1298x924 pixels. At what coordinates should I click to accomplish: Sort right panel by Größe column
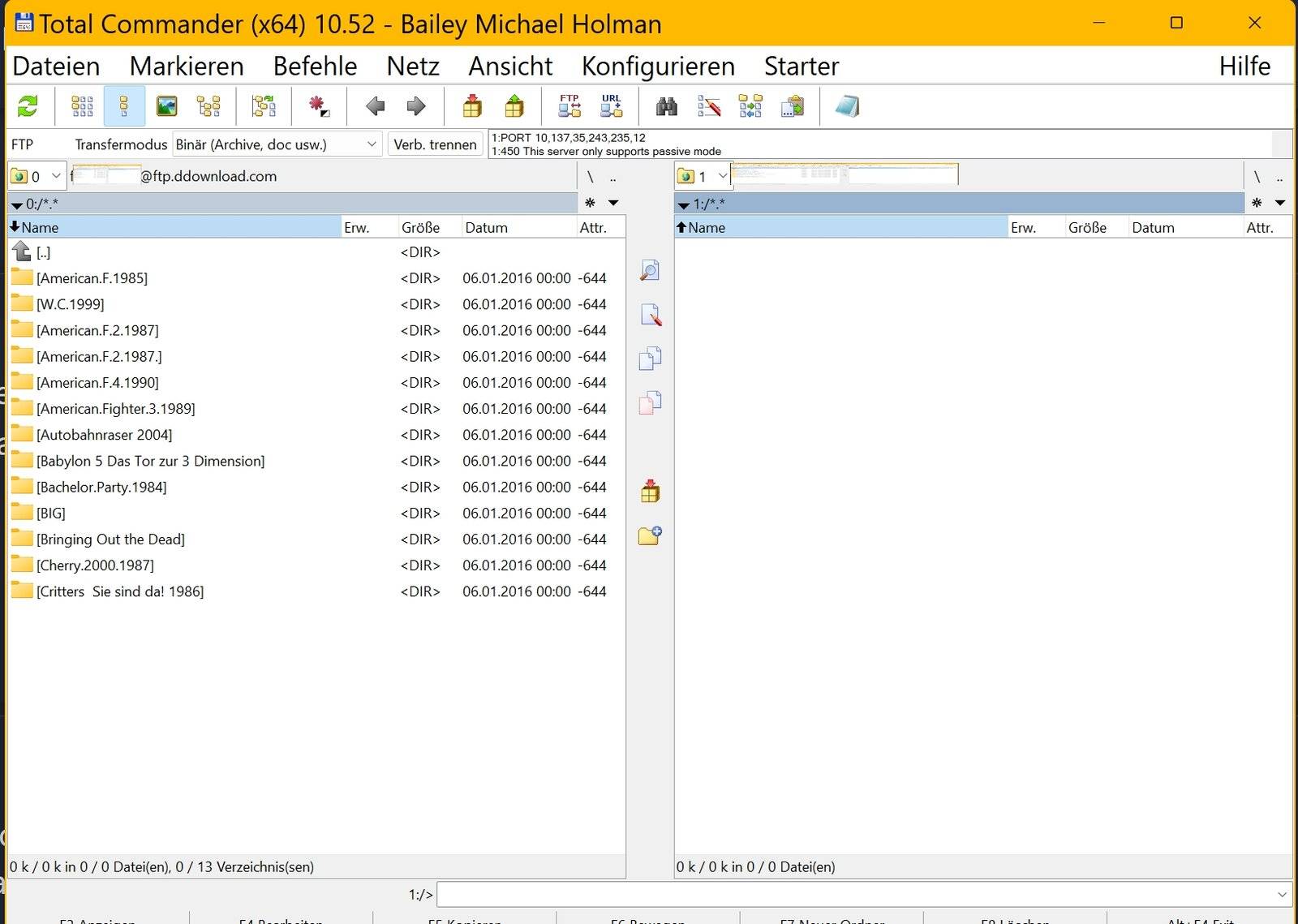point(1097,227)
